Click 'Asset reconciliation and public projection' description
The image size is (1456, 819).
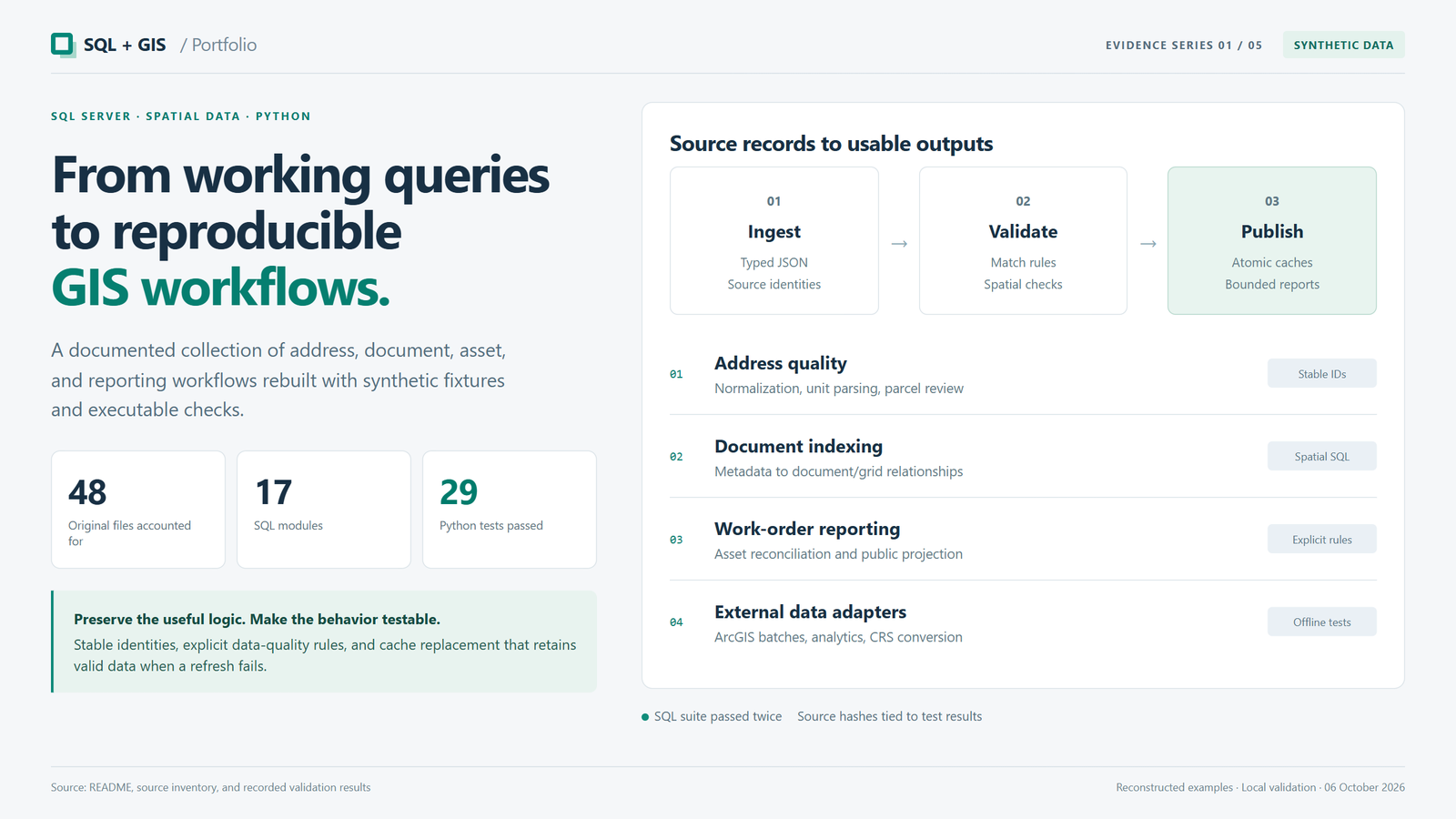tap(839, 554)
